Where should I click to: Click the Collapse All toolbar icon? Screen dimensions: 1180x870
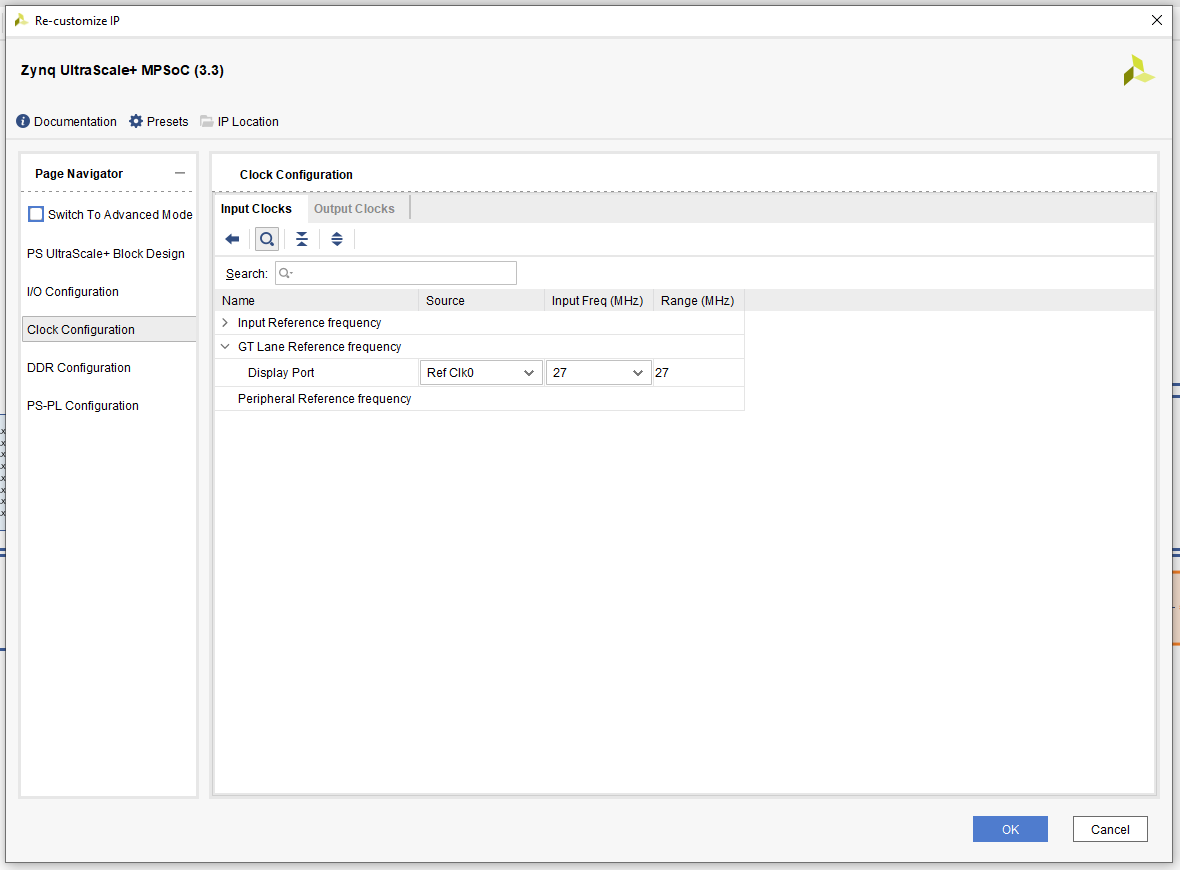(302, 239)
